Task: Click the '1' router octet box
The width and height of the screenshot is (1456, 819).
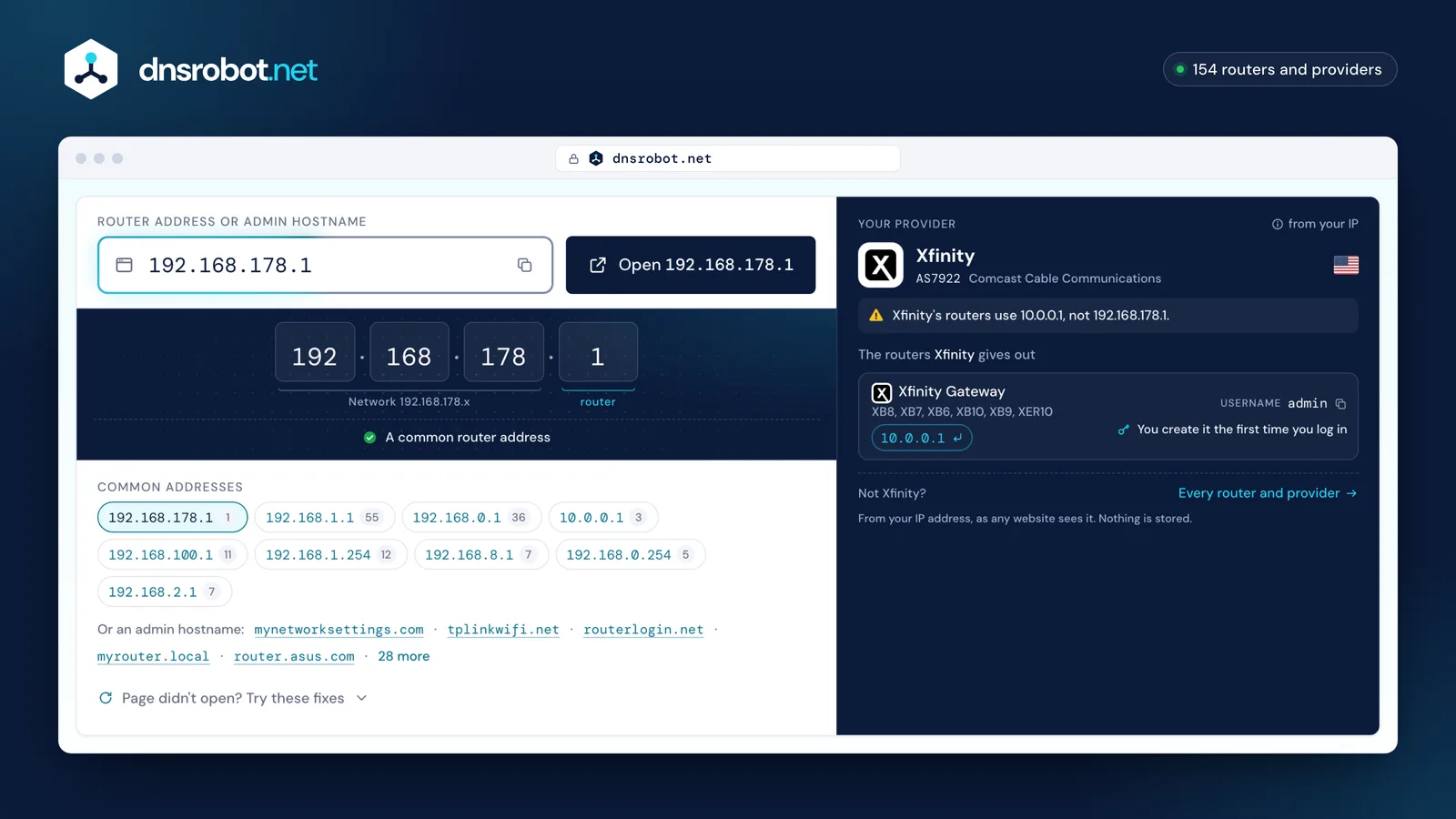Action: [598, 352]
